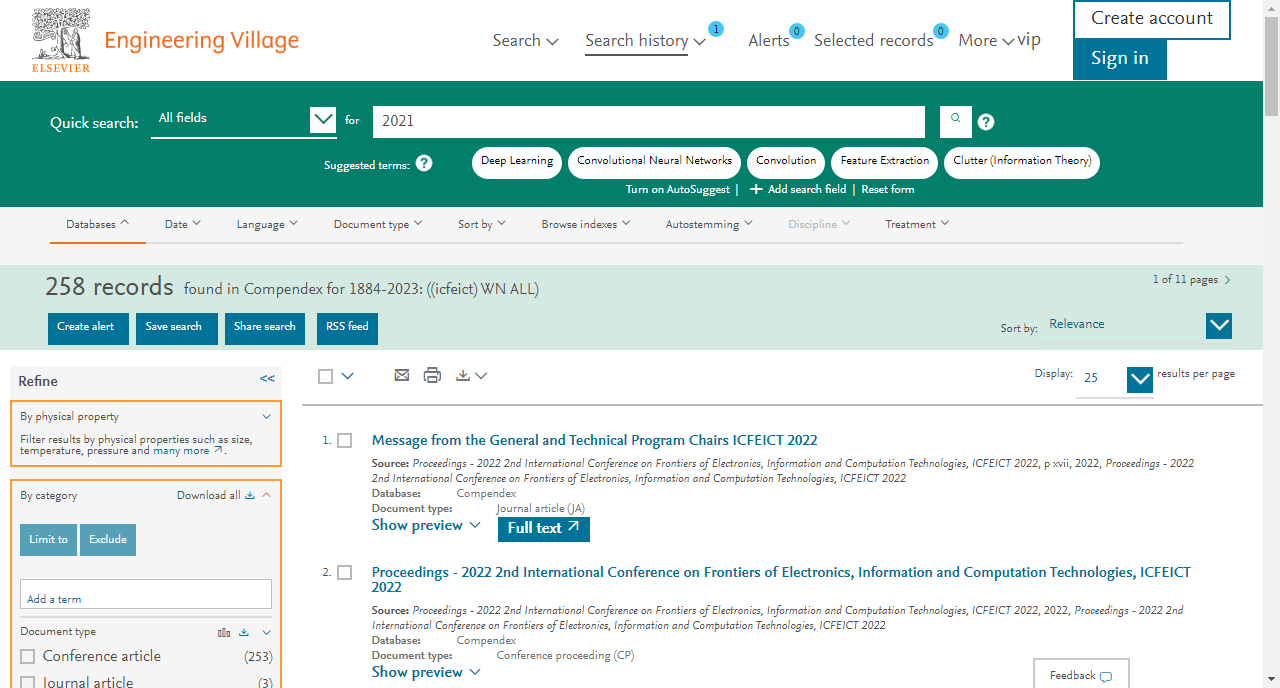
Task: Open Sort by filter tab
Action: [x=482, y=224]
